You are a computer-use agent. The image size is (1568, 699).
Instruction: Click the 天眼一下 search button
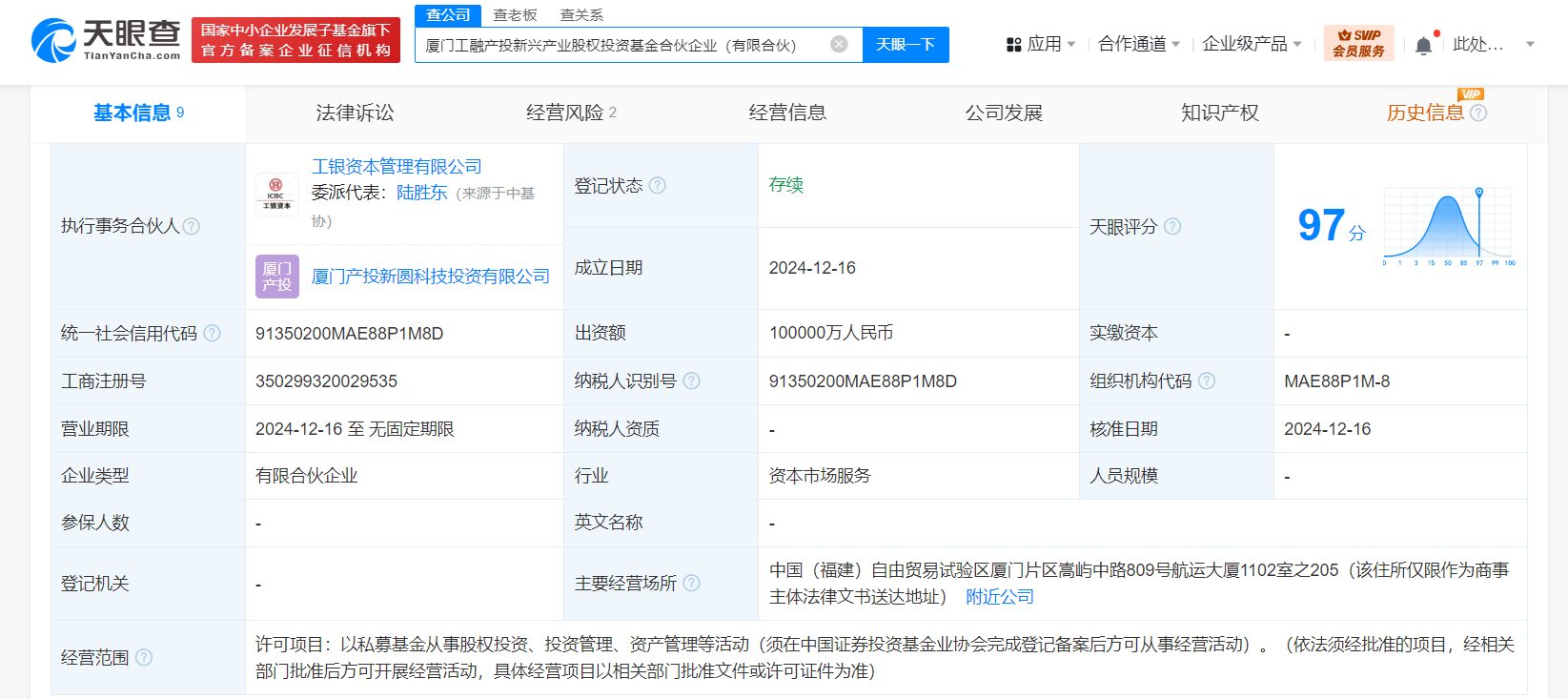click(x=906, y=45)
